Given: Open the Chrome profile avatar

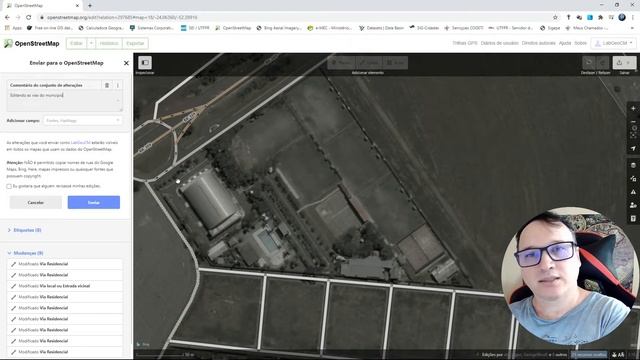Looking at the screenshot, I should click(622, 18).
